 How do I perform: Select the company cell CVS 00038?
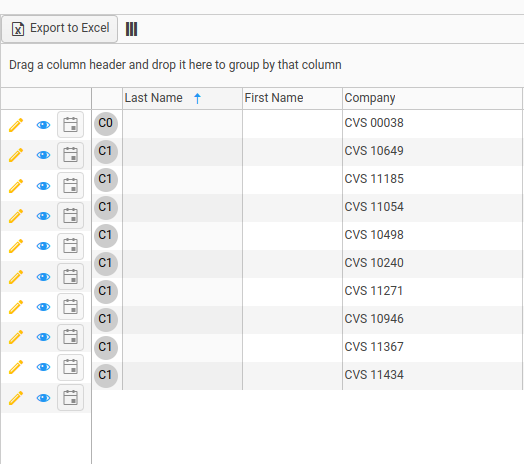click(x=432, y=123)
